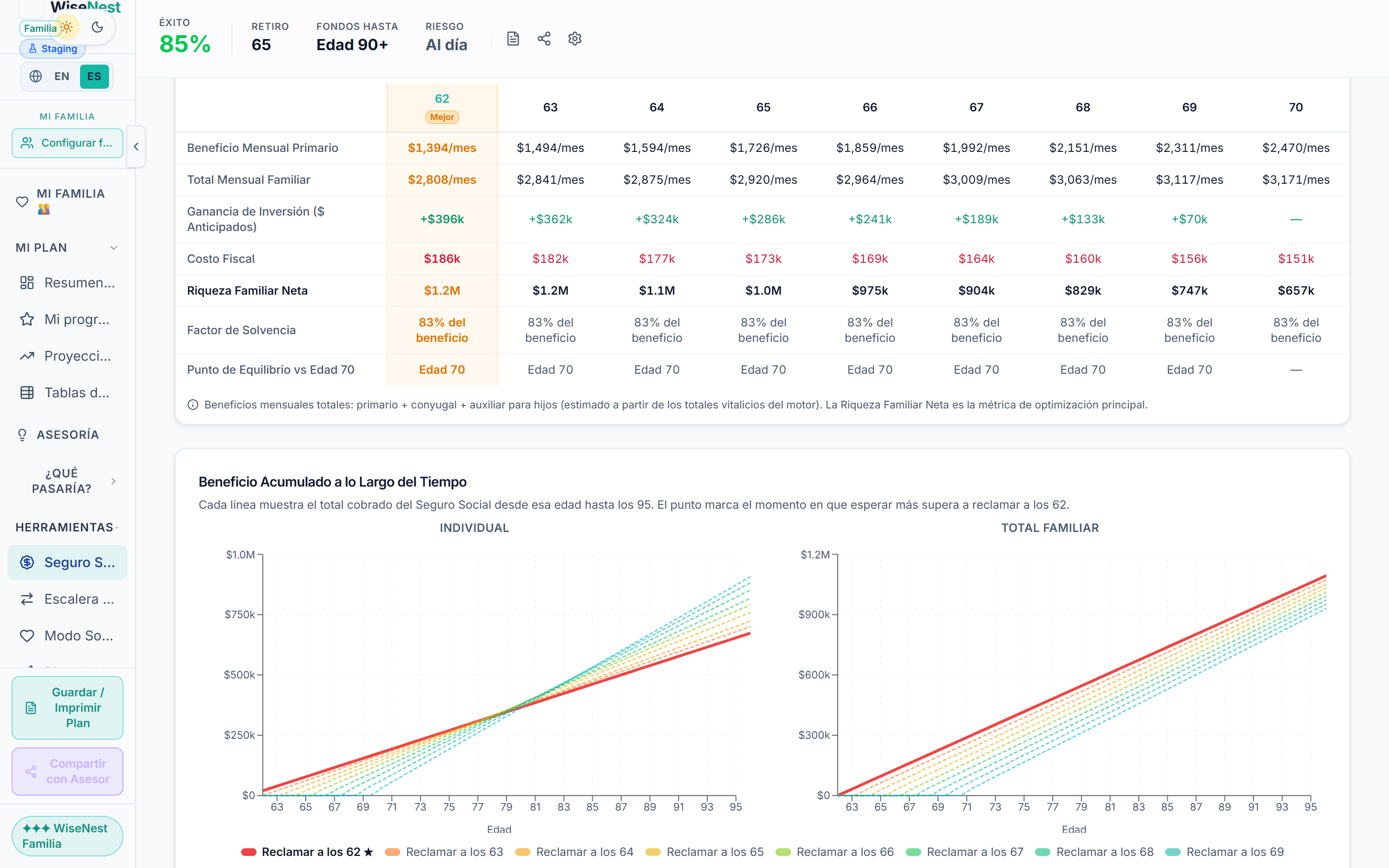This screenshot has width=1389, height=868.
Task: Click $1,394/mes primary benefit cell
Action: tap(442, 148)
